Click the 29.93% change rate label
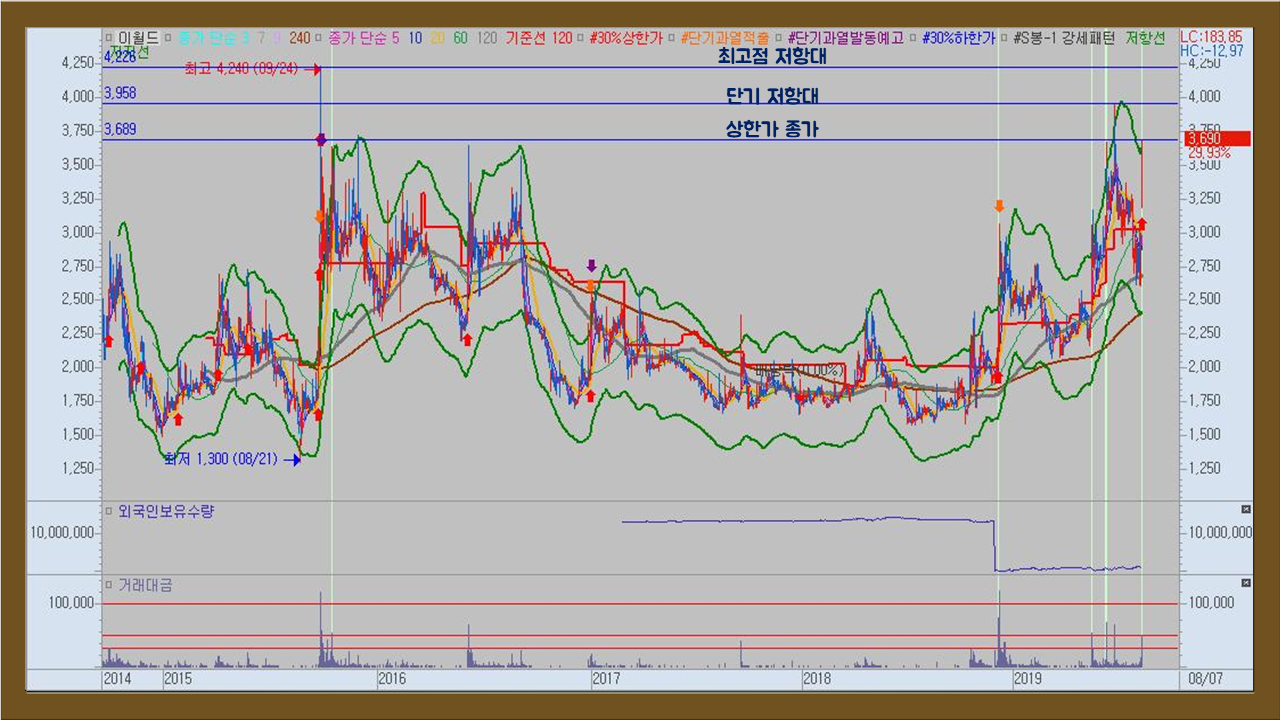This screenshot has height=720, width=1280. (1208, 152)
